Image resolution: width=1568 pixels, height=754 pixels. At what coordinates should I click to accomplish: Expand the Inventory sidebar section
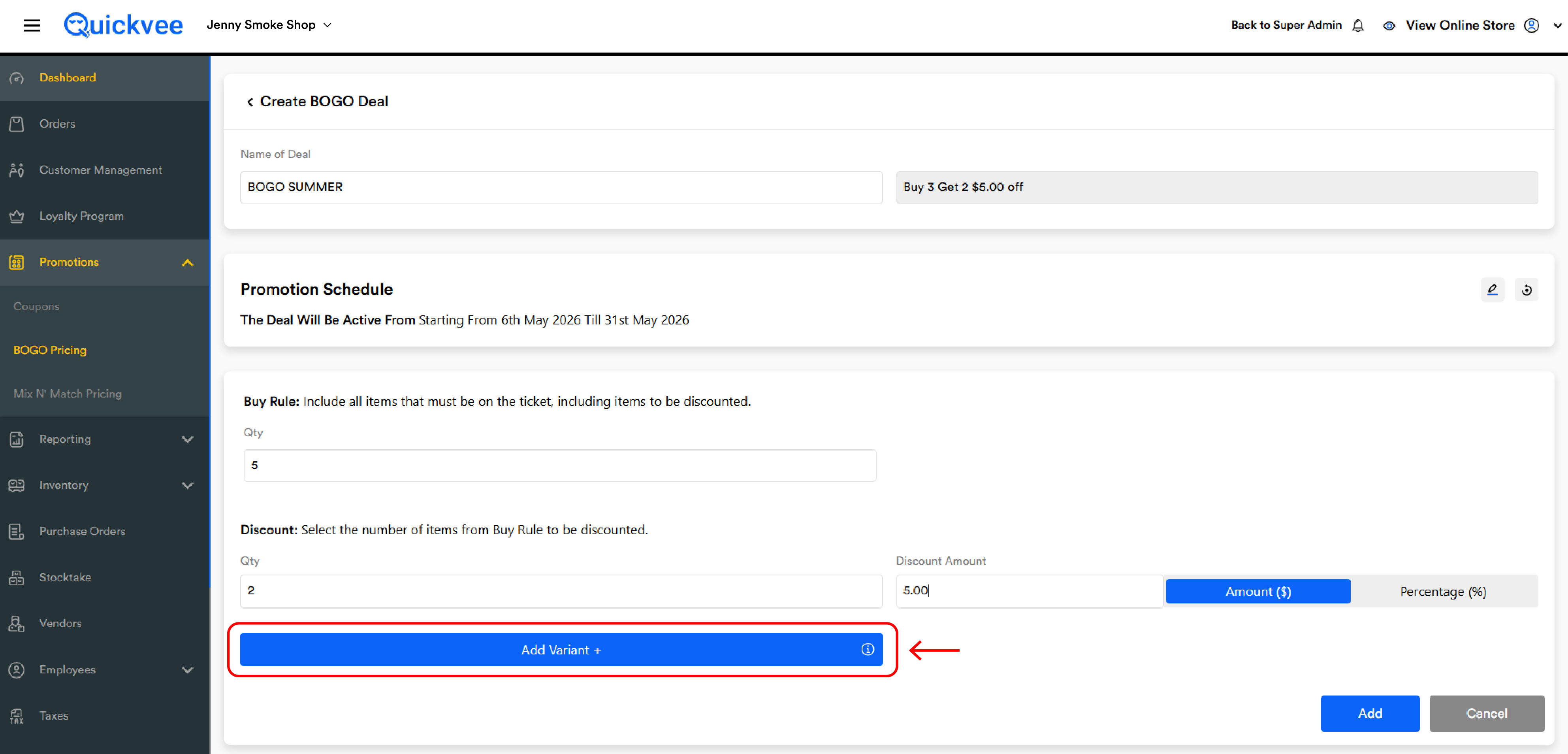point(188,485)
